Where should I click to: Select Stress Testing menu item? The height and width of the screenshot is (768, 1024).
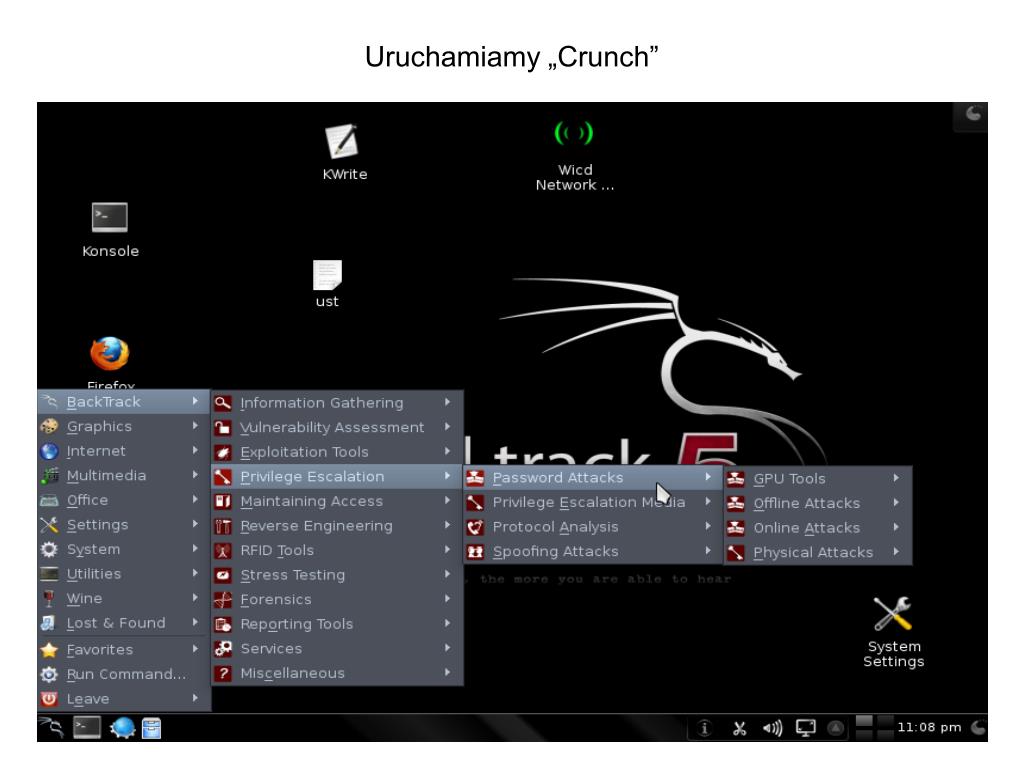coord(337,575)
